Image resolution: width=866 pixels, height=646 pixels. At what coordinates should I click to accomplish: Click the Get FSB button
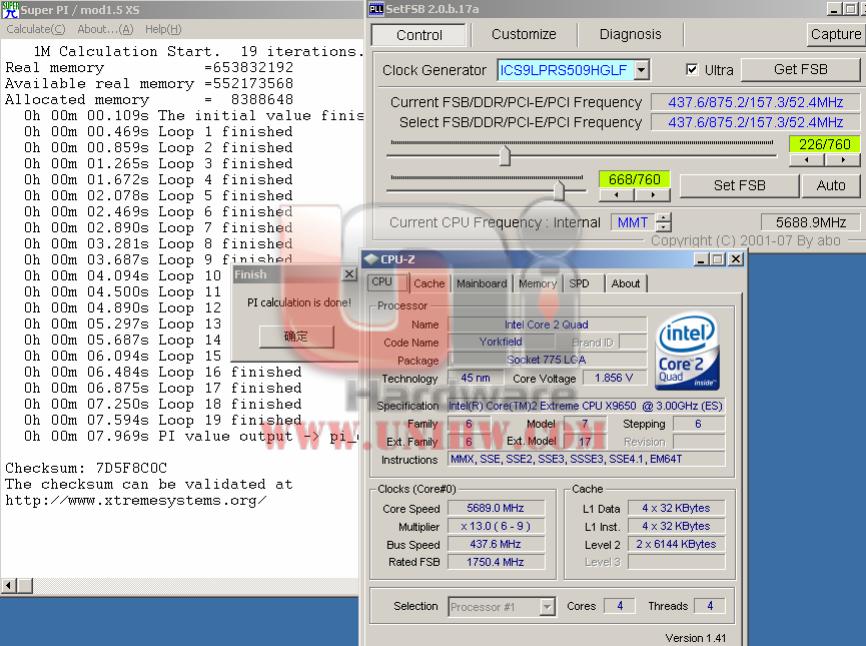click(x=800, y=69)
